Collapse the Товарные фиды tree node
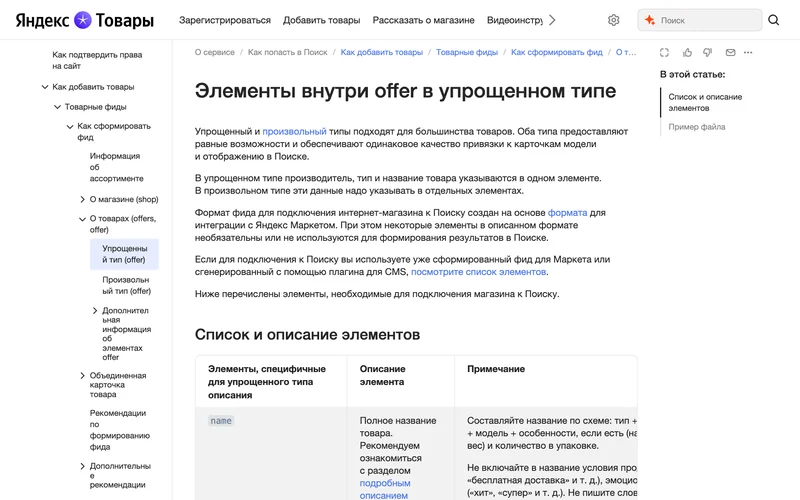 click(x=57, y=107)
